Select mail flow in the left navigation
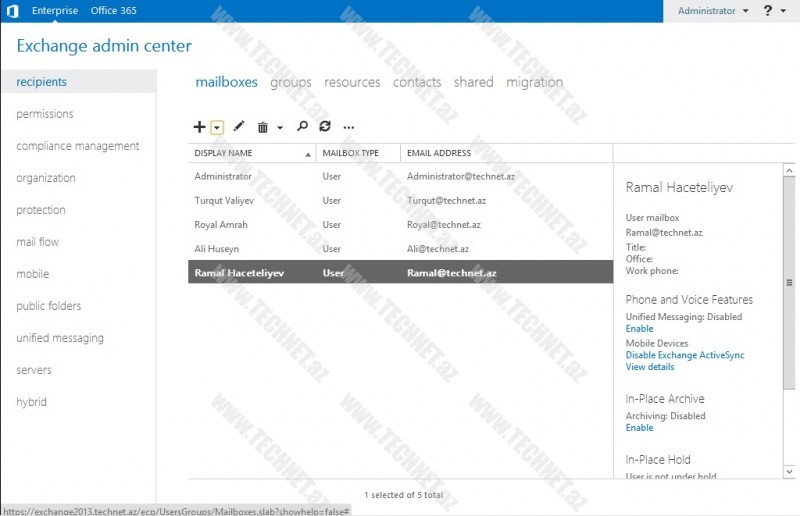 point(37,242)
